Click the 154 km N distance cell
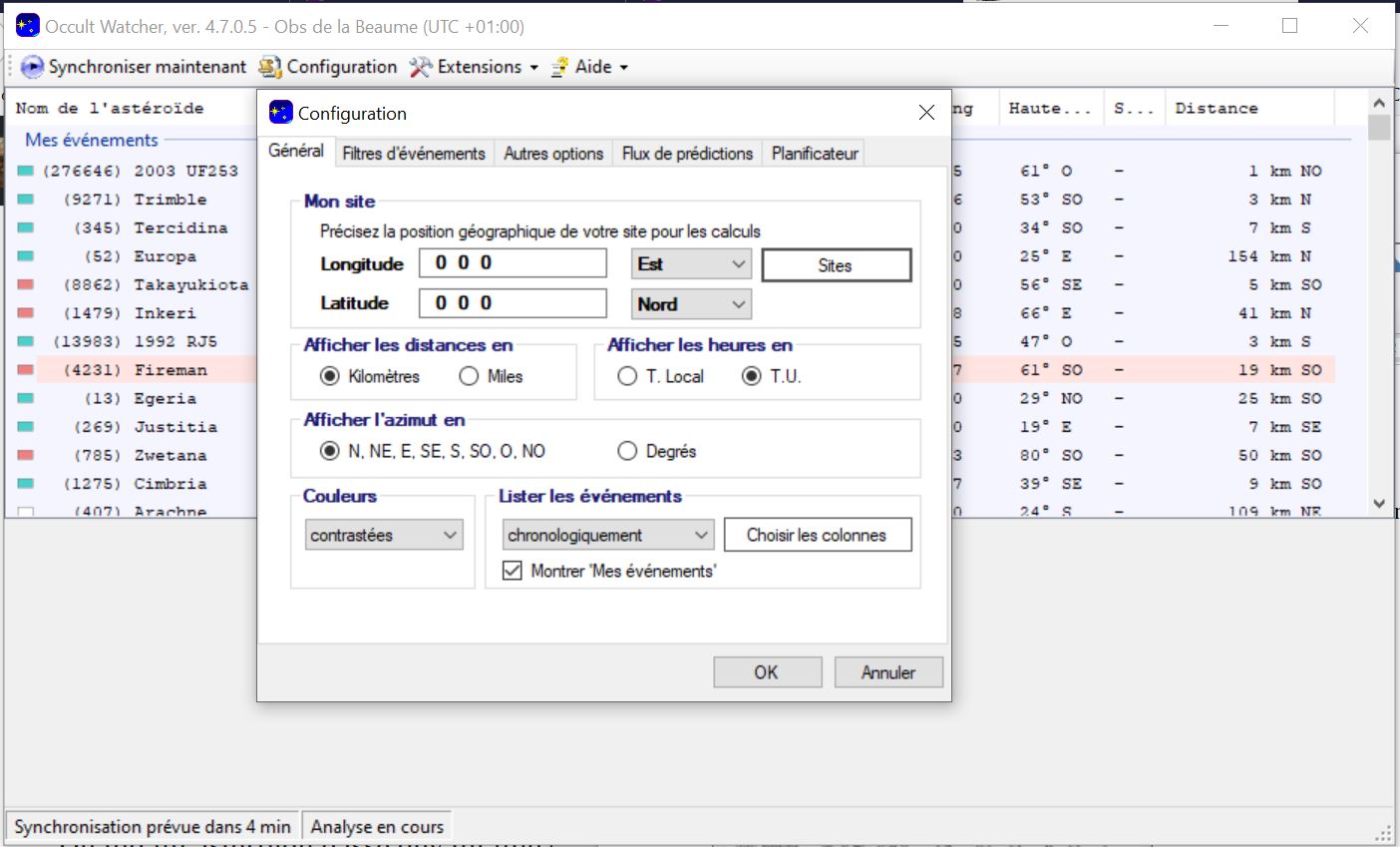The image size is (1400, 847). [1269, 256]
